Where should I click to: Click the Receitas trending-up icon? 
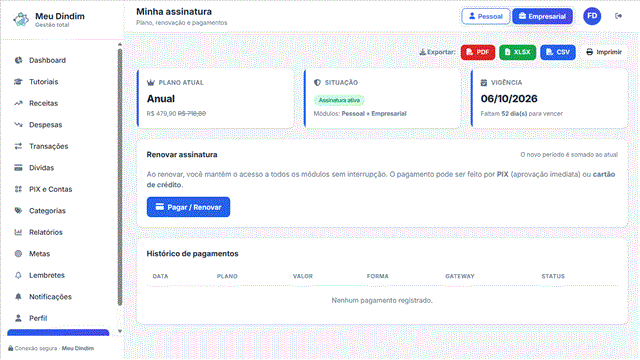[18, 103]
